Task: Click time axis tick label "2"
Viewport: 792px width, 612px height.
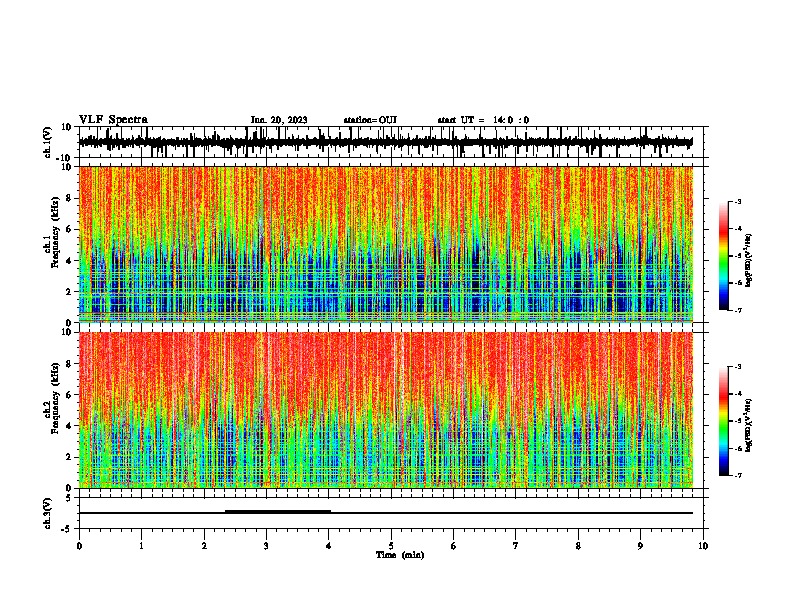Action: click(x=204, y=546)
